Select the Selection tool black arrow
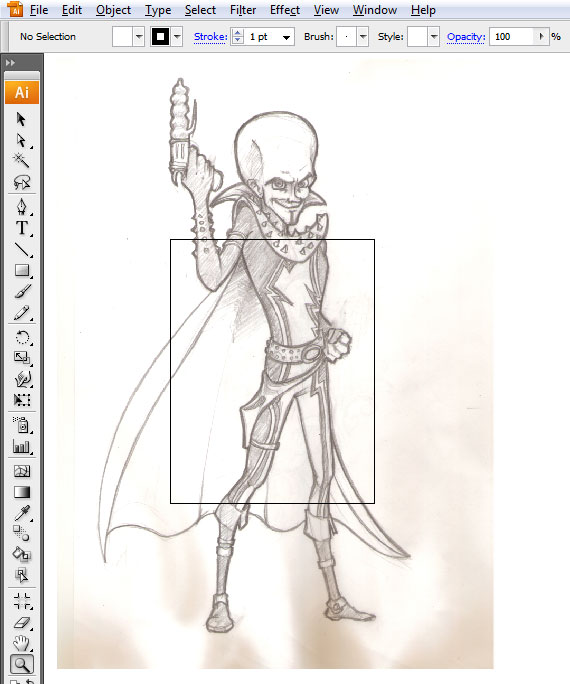The height and width of the screenshot is (684, 570). [21, 119]
